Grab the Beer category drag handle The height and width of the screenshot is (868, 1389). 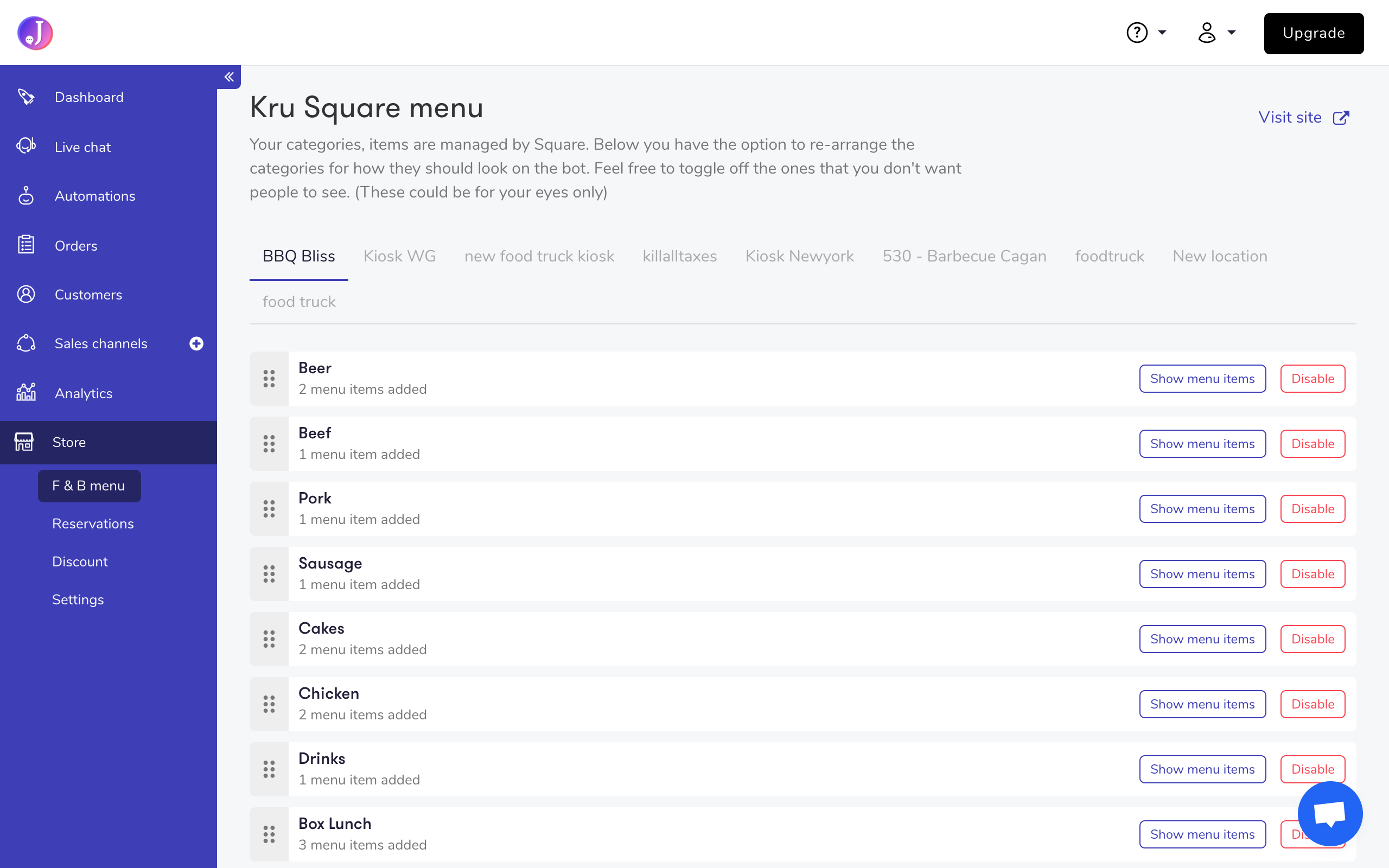tap(269, 379)
